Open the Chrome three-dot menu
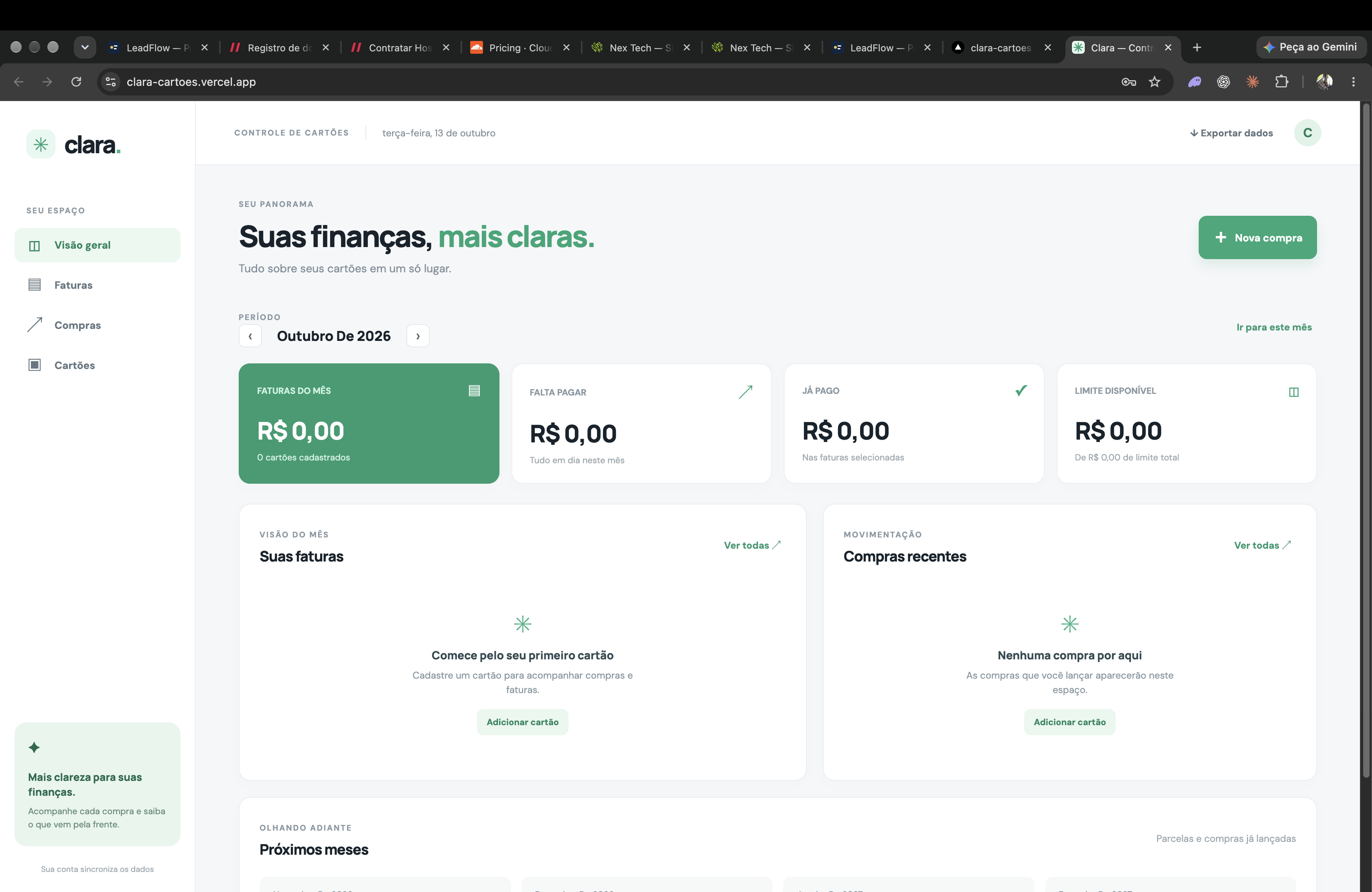Screen dimensions: 1372x892 1353,82
